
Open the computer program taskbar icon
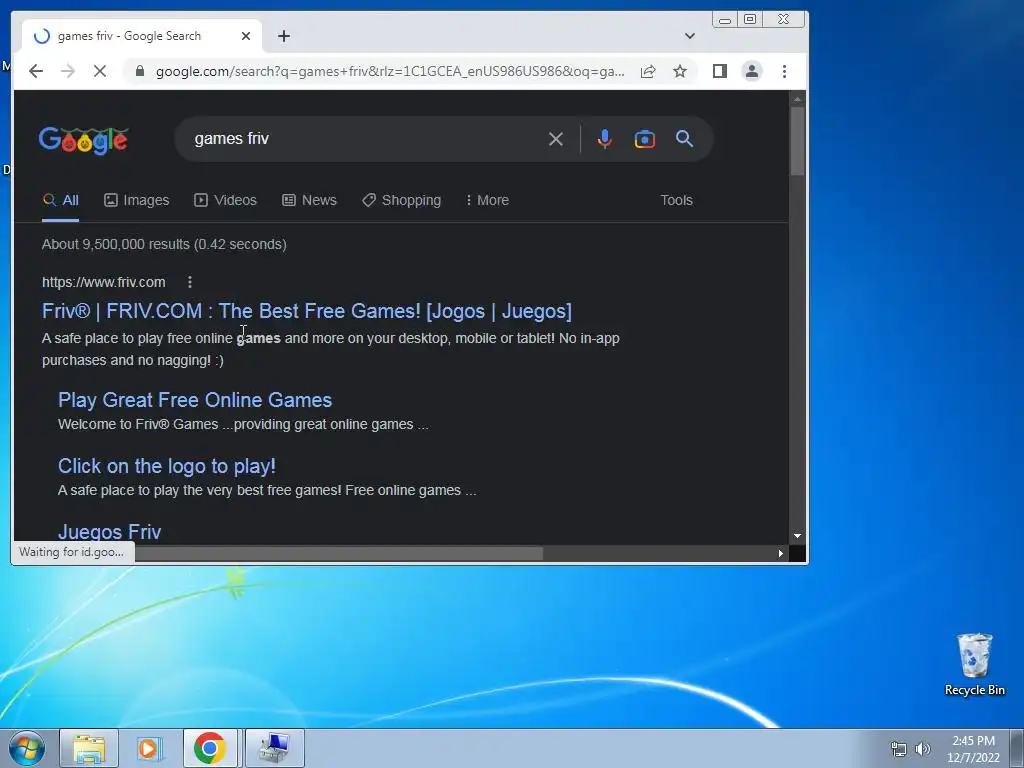275,748
